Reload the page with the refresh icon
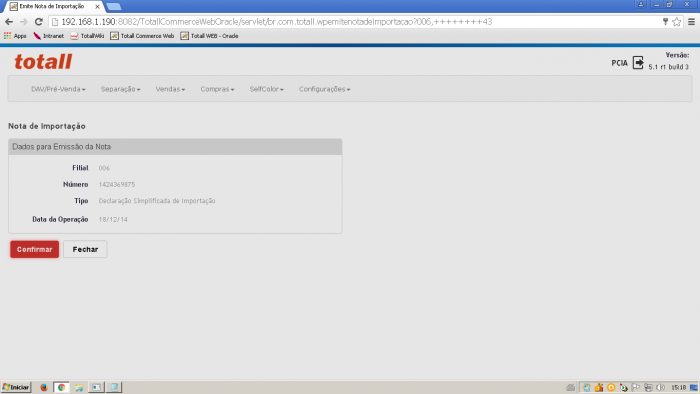The height and width of the screenshot is (394, 700). click(39, 21)
